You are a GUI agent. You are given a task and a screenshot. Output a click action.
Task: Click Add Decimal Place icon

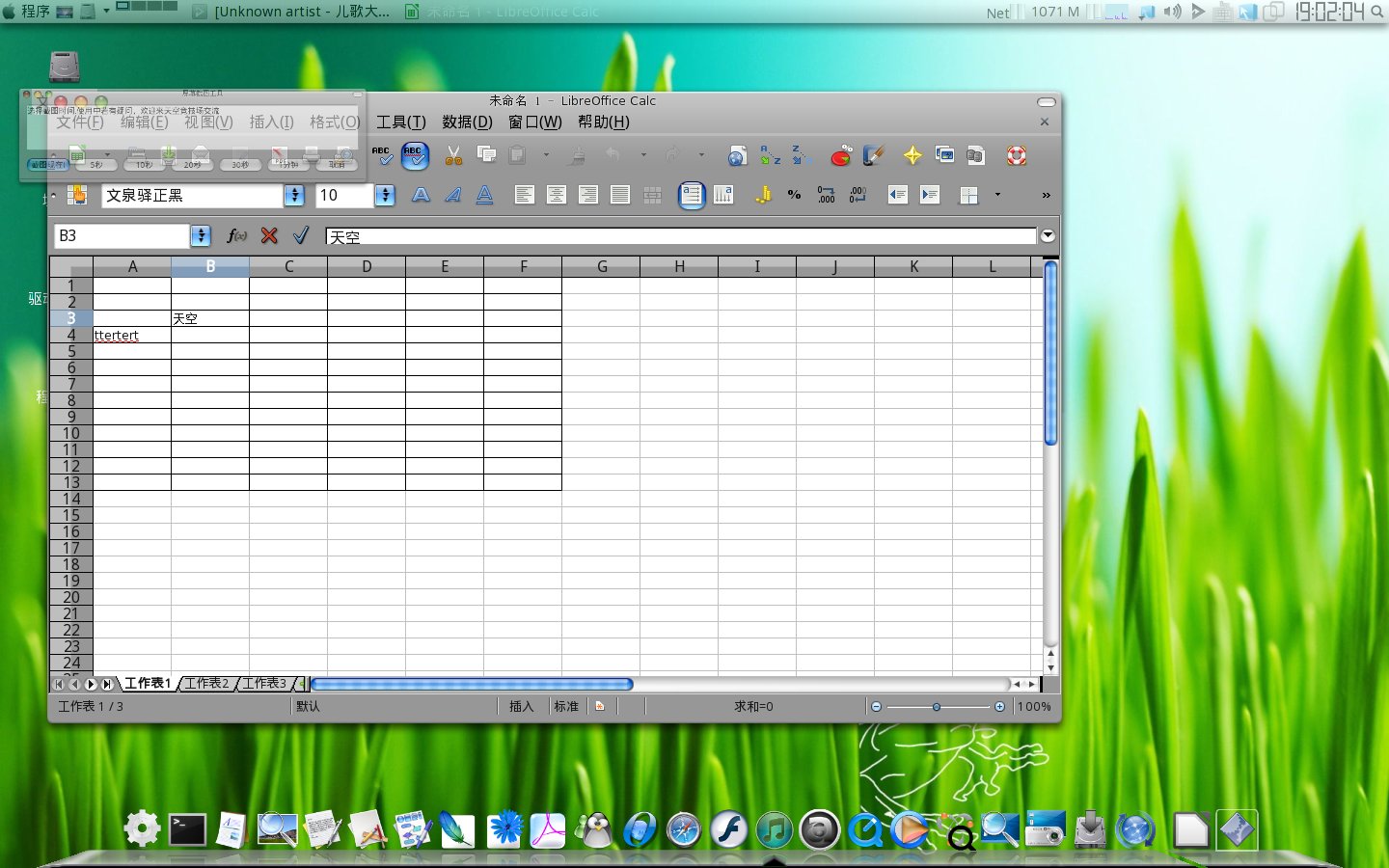827,195
